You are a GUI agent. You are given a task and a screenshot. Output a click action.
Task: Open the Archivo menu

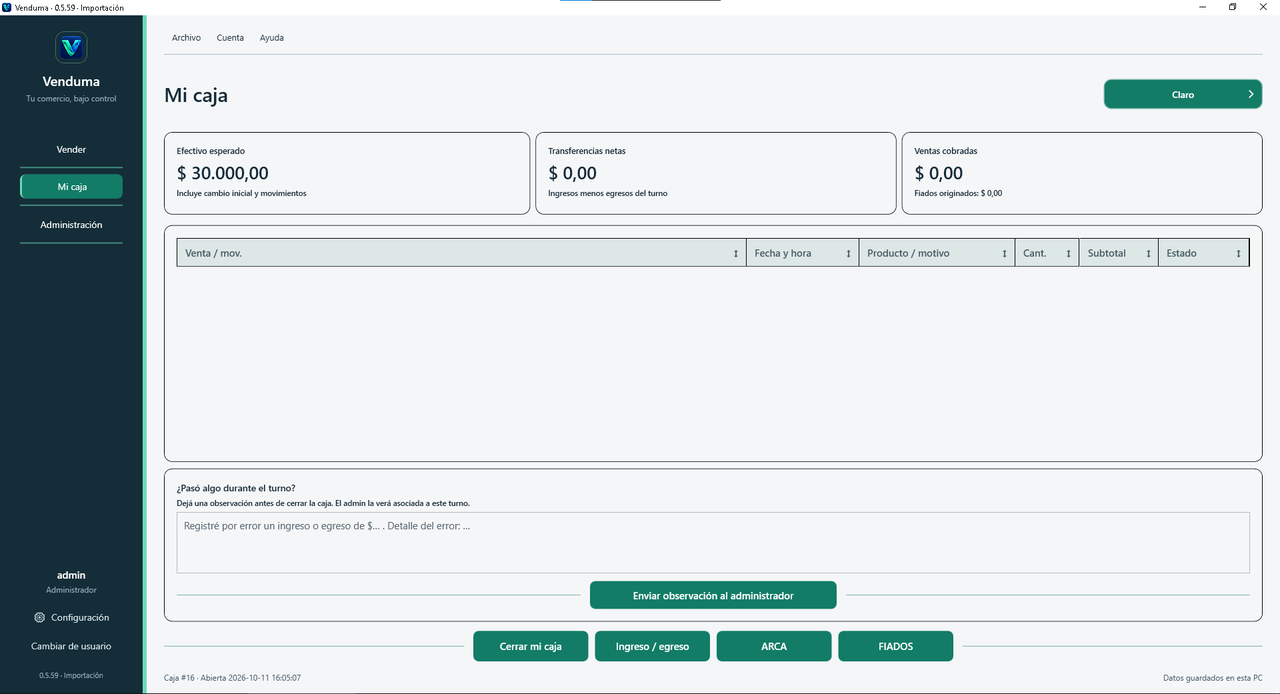pyautogui.click(x=186, y=38)
